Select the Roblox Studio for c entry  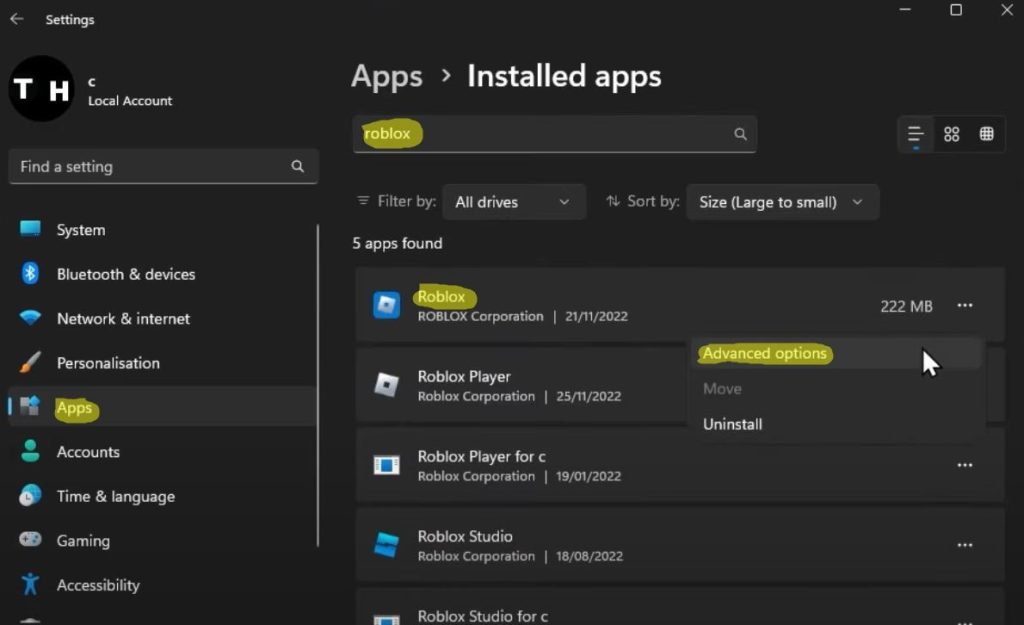coord(483,616)
